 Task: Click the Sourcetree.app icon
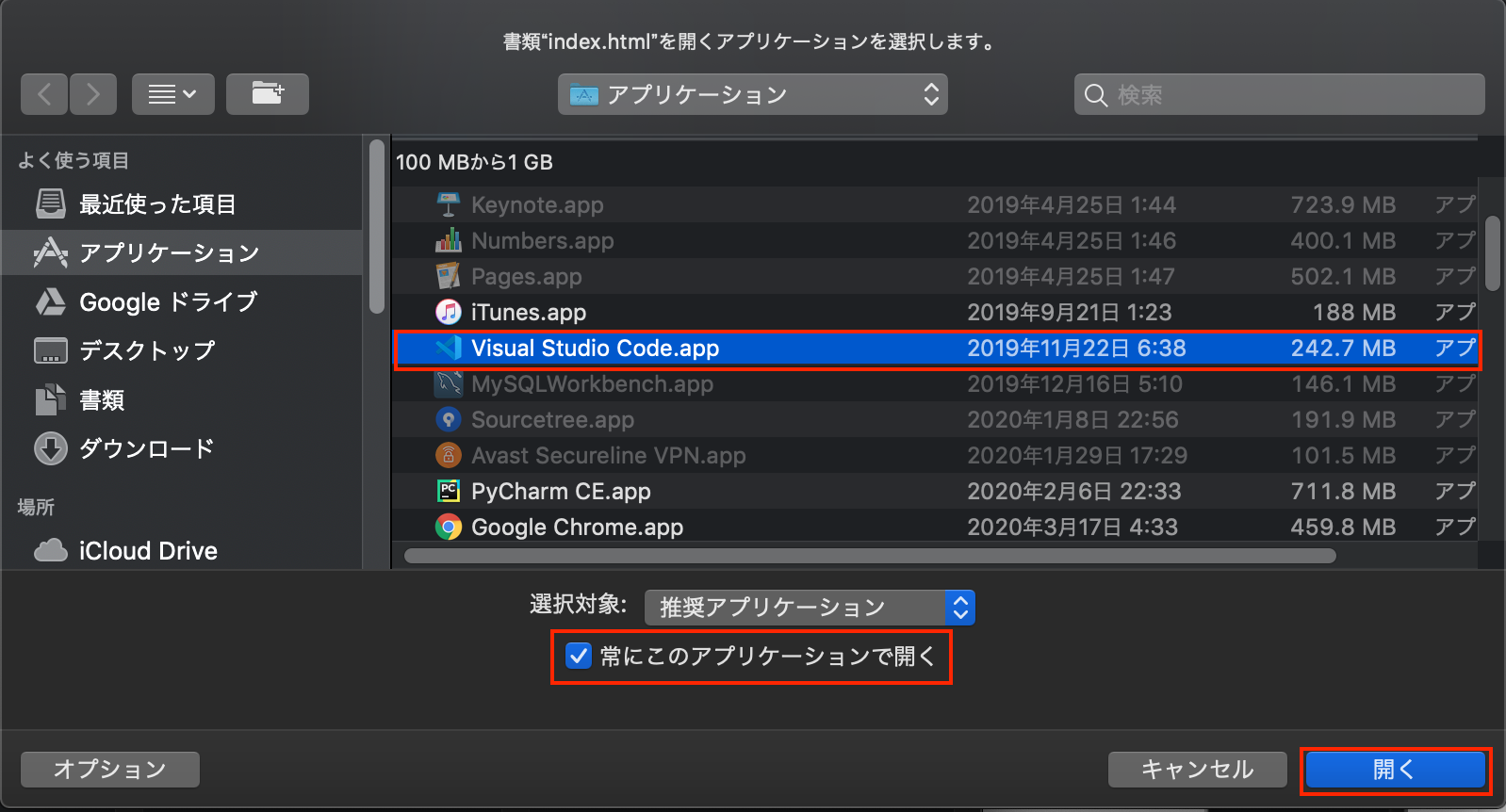tap(449, 419)
